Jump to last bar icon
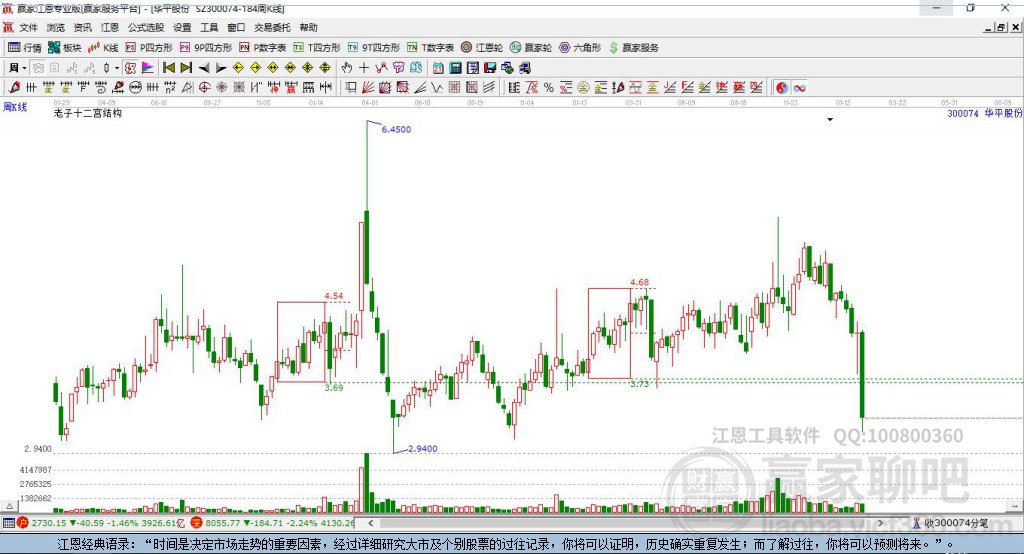The width and height of the screenshot is (1024, 554). pos(186,68)
